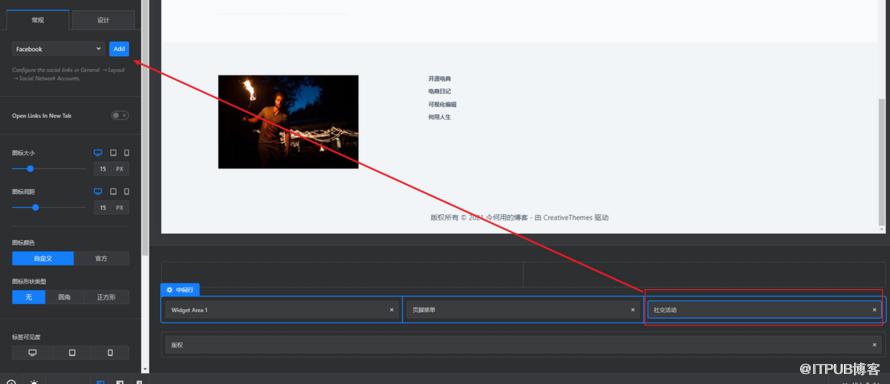The height and width of the screenshot is (384, 890).
Task: Click the CreativeThemes copyright link
Action: click(x=568, y=217)
